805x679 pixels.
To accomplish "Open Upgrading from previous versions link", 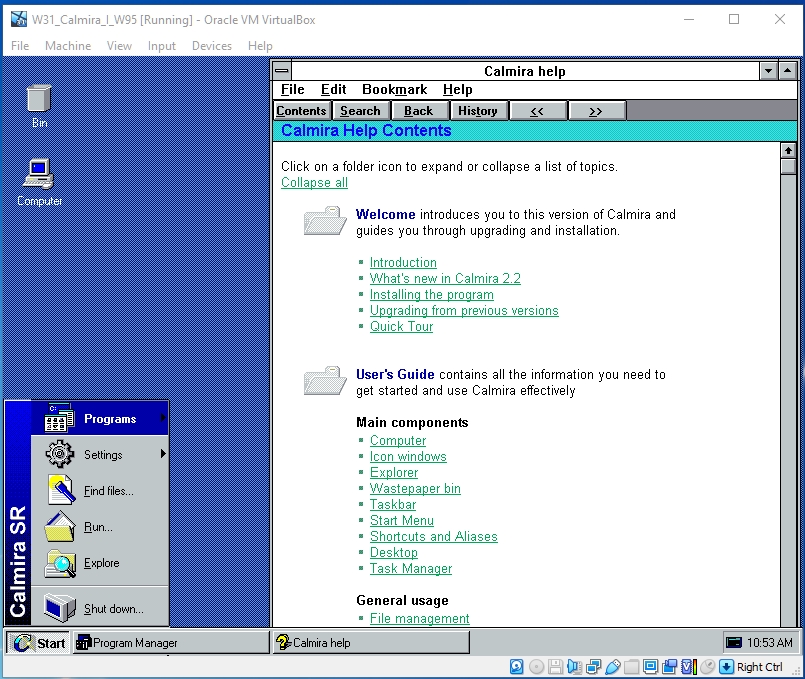I will coord(464,311).
